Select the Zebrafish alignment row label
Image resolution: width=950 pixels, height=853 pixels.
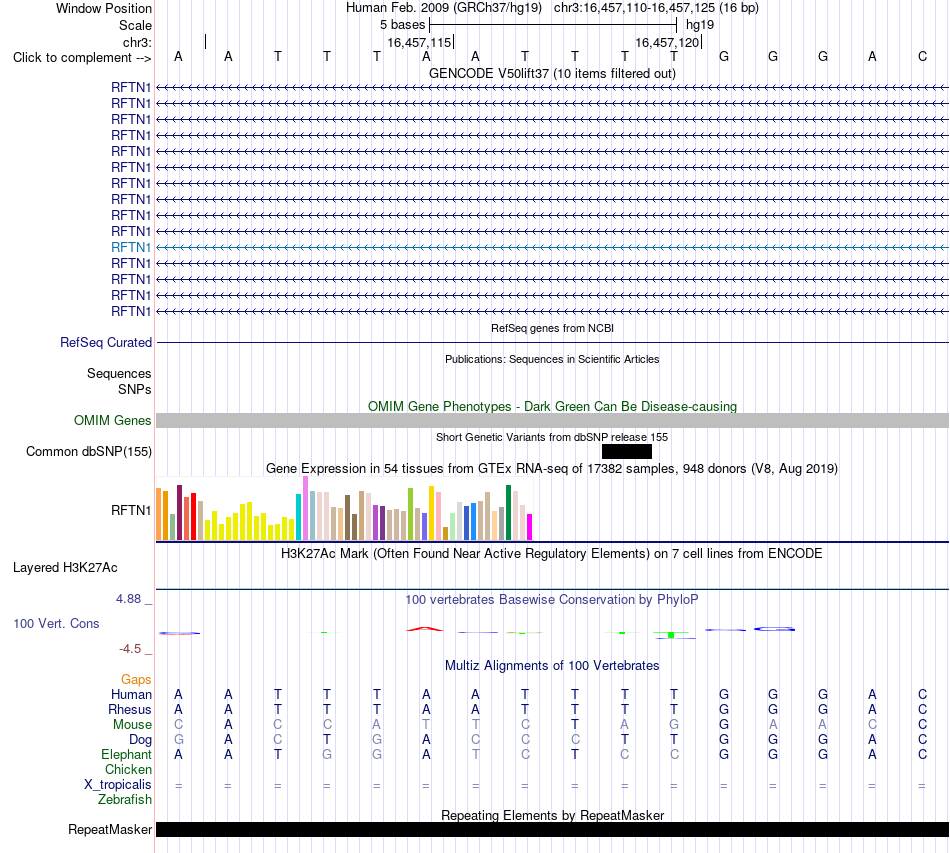[125, 800]
